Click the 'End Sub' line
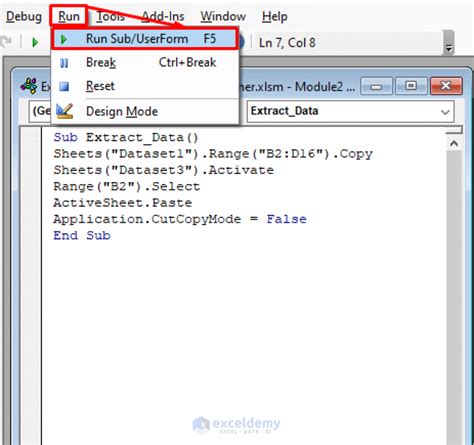474x445 pixels. tap(82, 236)
